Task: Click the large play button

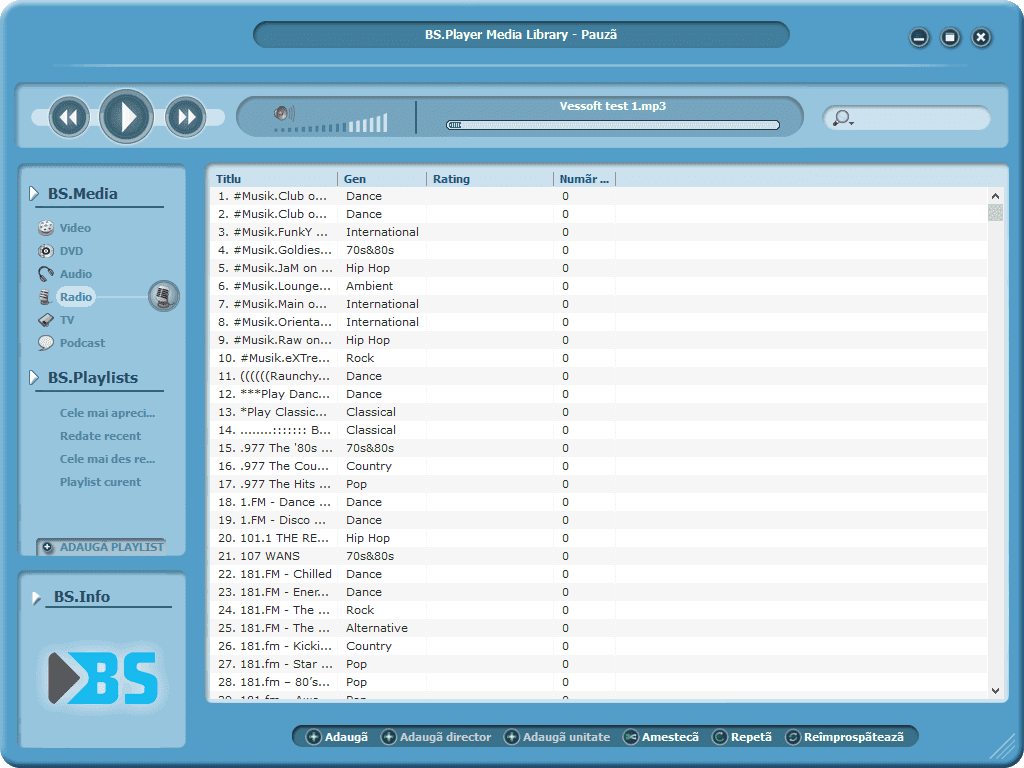Action: 127,117
